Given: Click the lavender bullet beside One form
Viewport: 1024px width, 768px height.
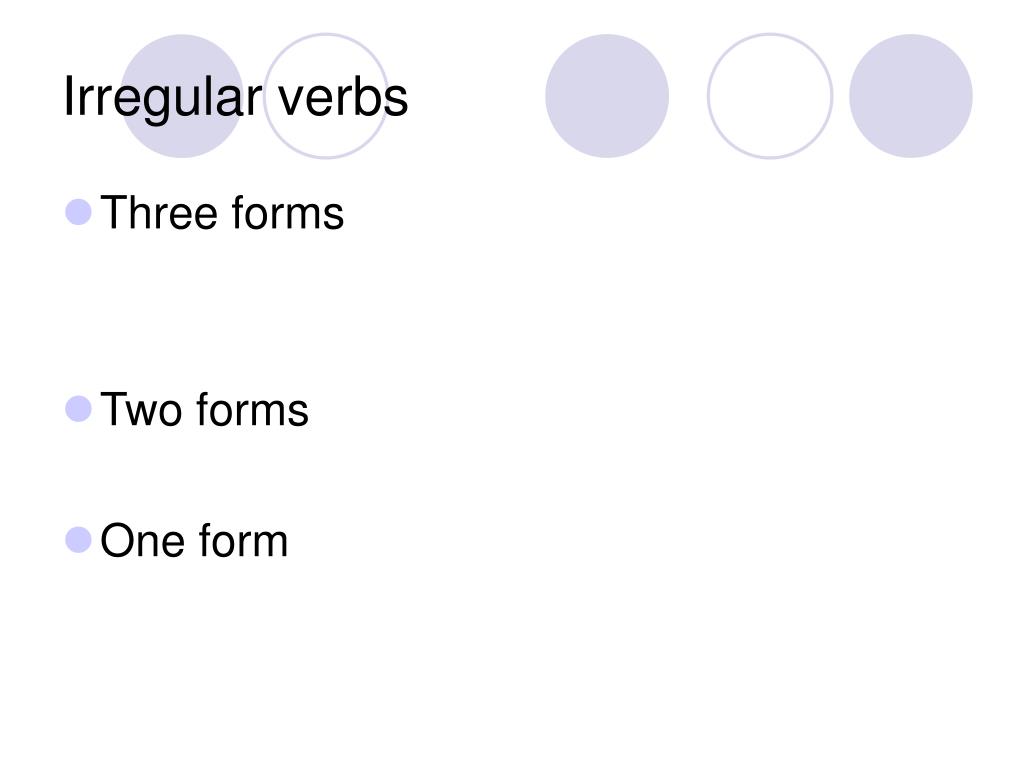Looking at the screenshot, I should (78, 540).
